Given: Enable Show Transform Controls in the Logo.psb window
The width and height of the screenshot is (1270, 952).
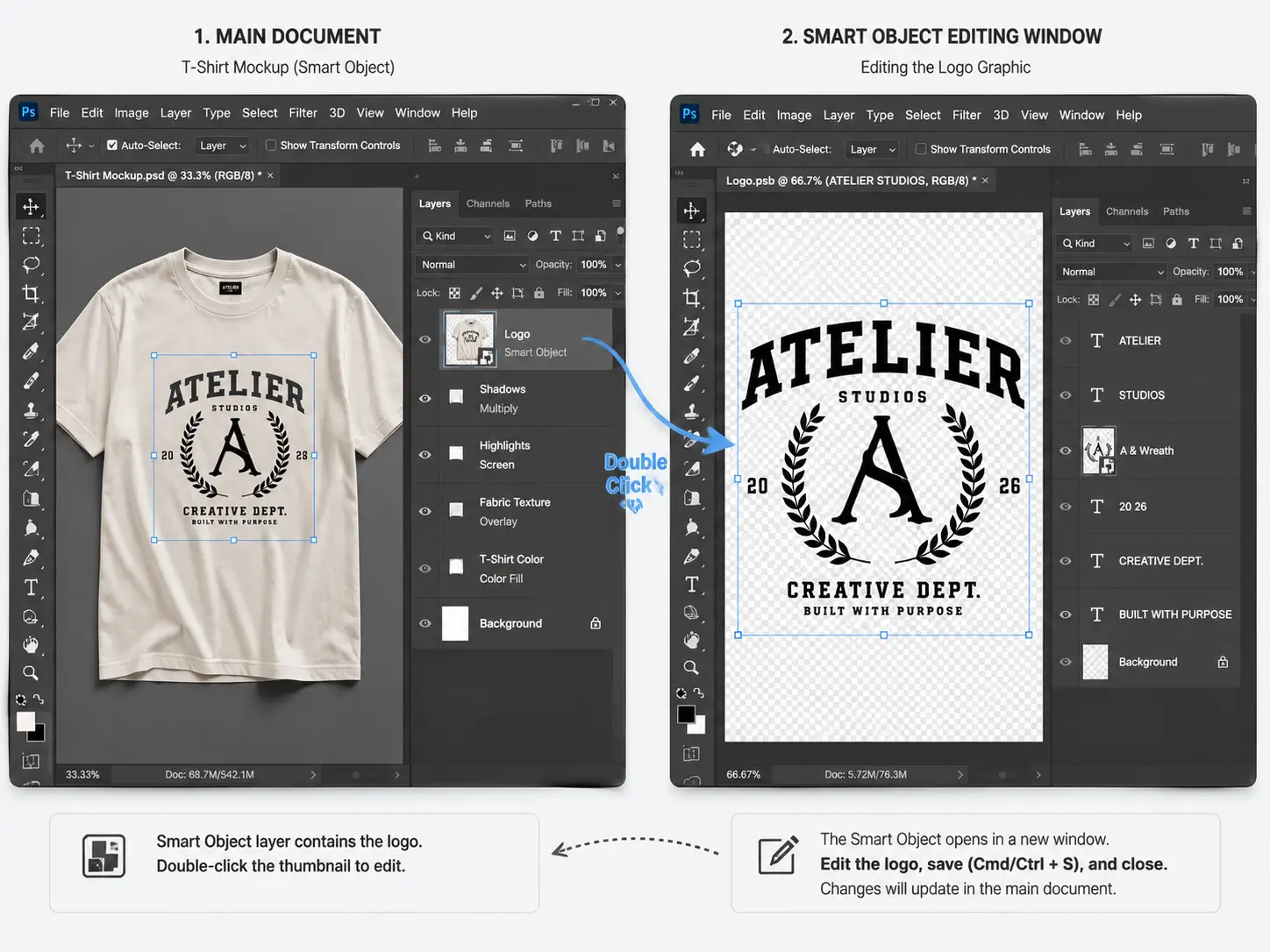Looking at the screenshot, I should 921,149.
